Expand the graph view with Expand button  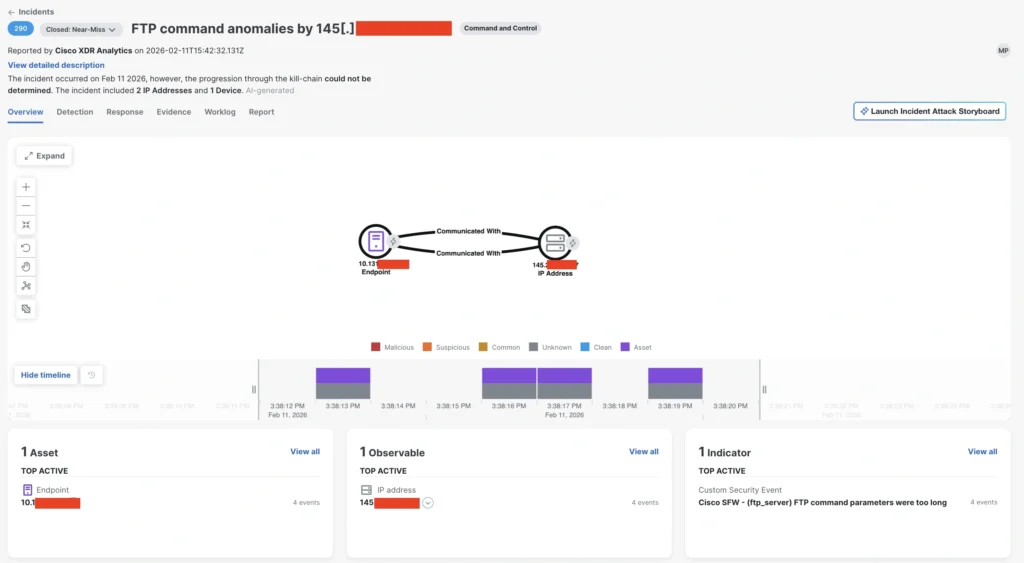click(x=44, y=156)
